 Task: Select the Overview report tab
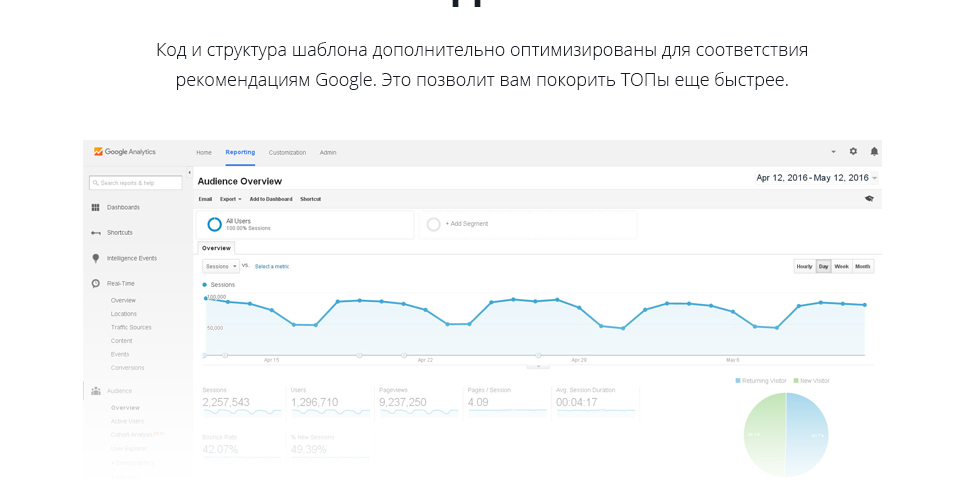[216, 248]
